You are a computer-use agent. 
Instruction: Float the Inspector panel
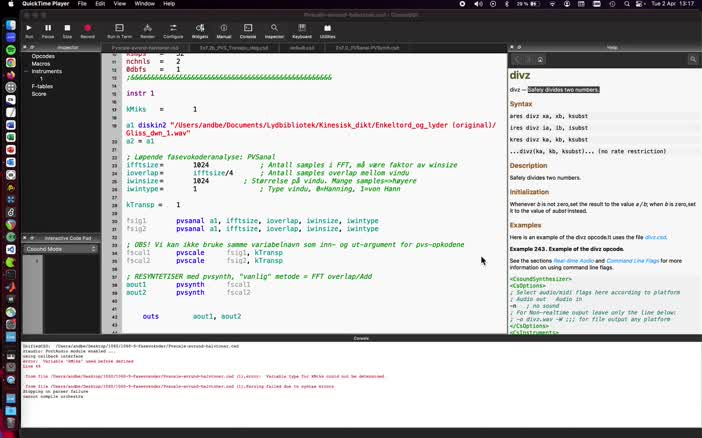(32, 47)
